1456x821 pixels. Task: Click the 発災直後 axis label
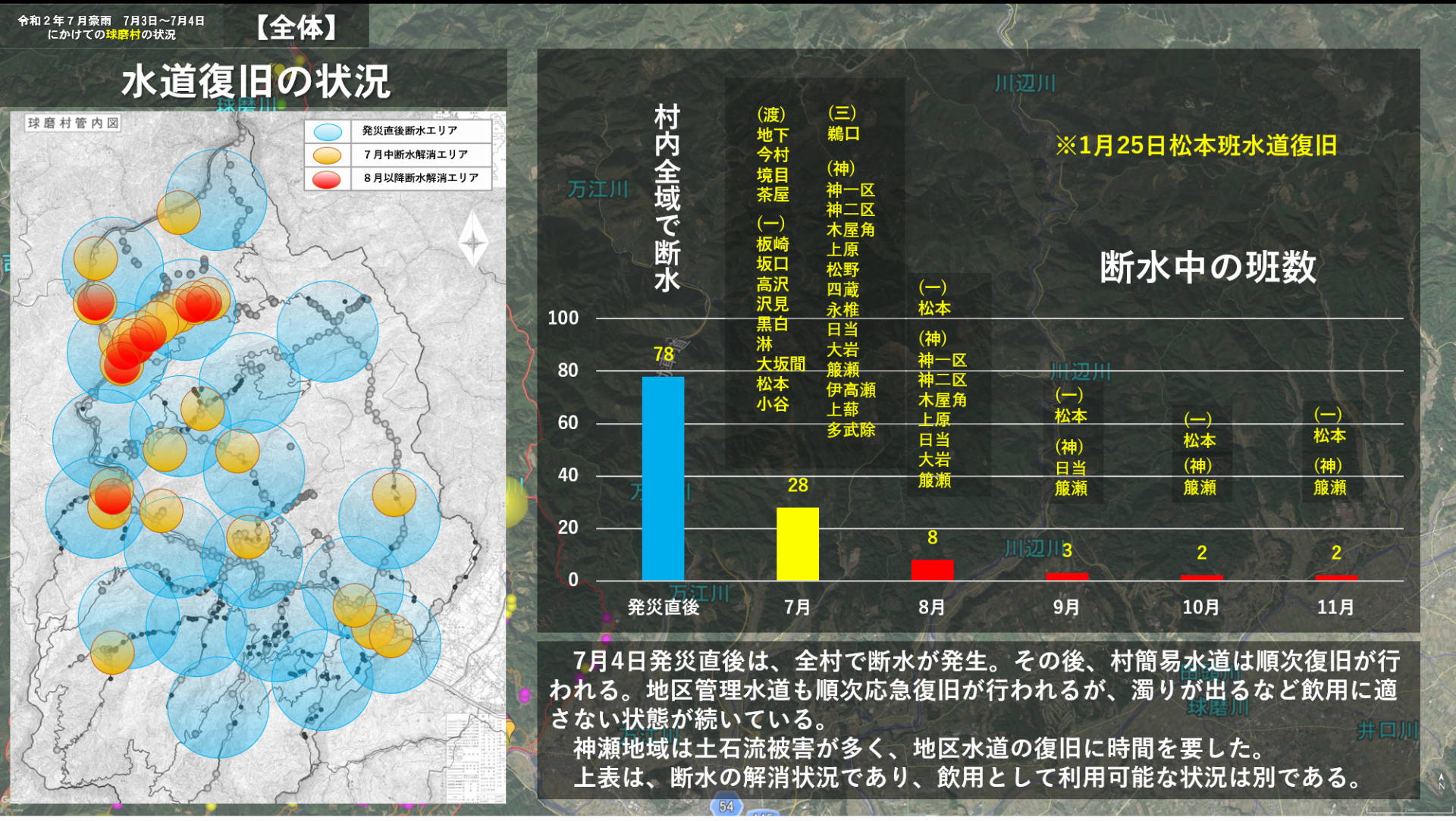click(663, 607)
